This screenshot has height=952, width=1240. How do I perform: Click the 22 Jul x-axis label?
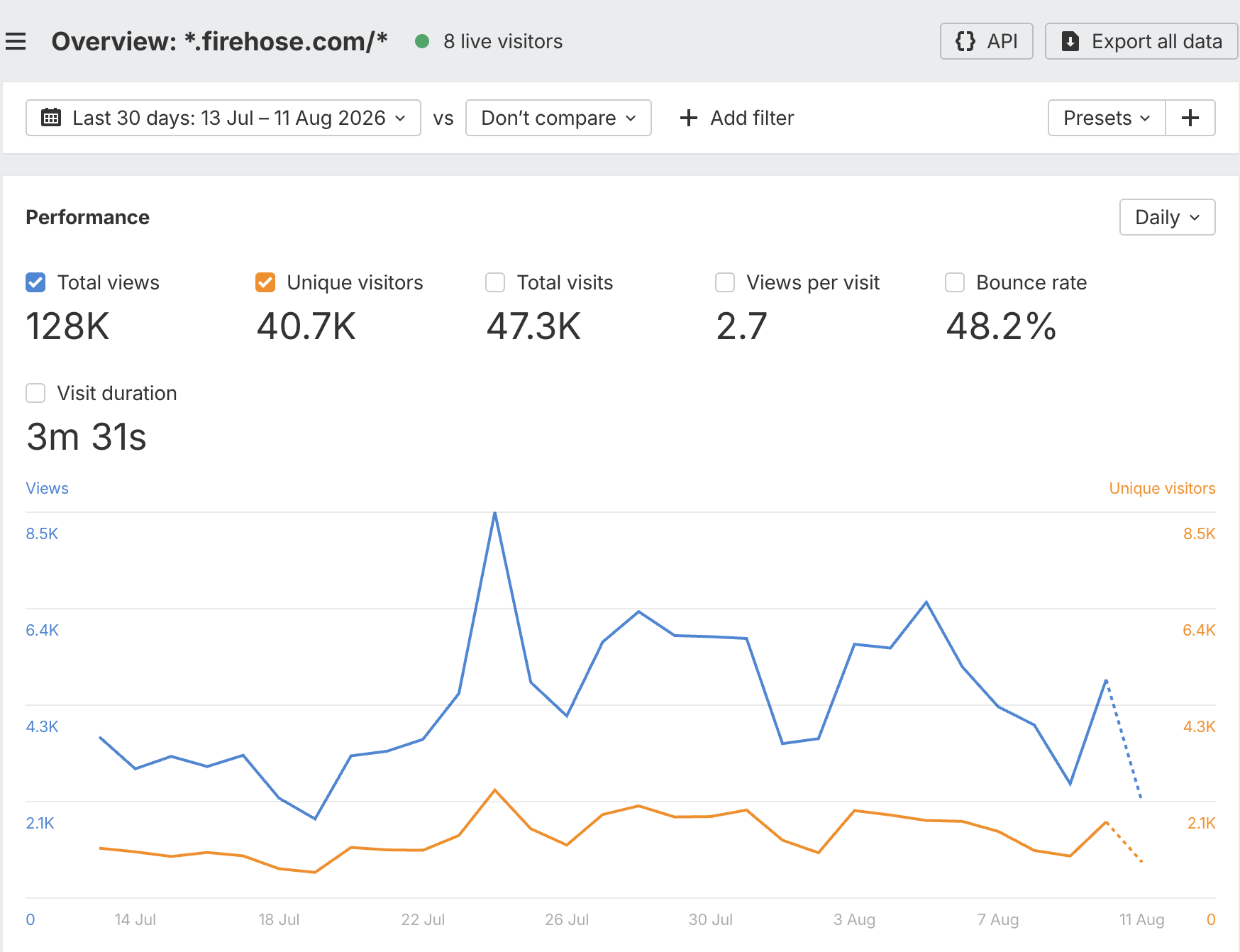[x=423, y=919]
